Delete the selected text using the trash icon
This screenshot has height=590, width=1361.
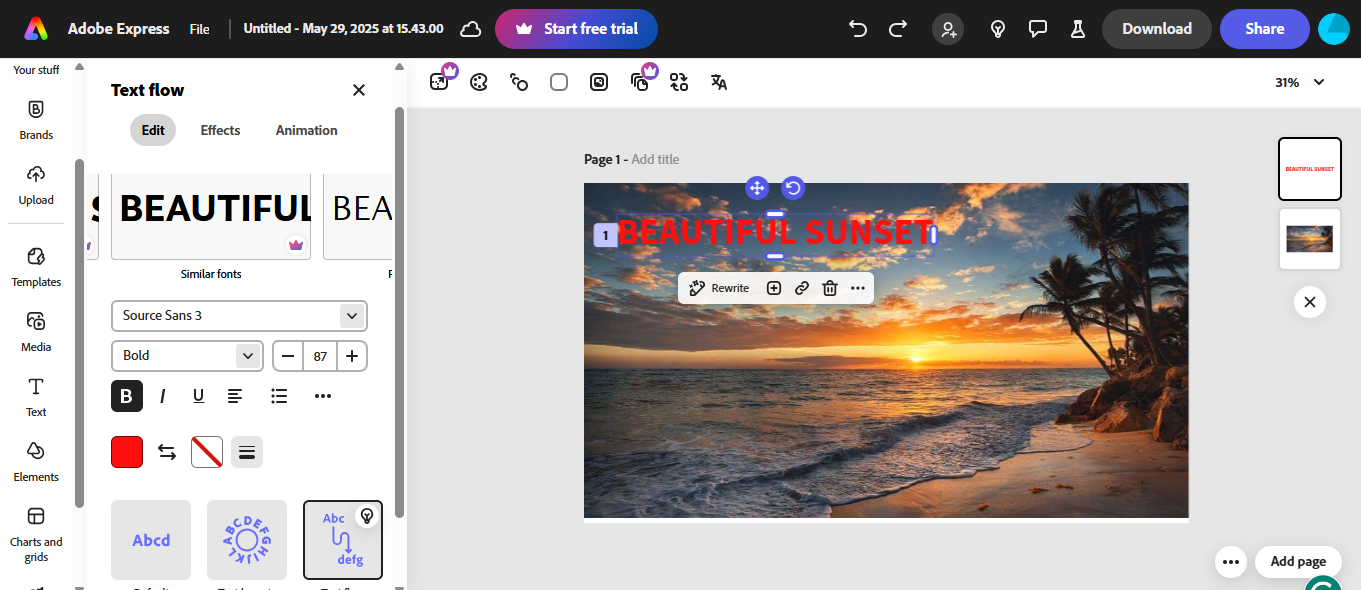coord(829,287)
